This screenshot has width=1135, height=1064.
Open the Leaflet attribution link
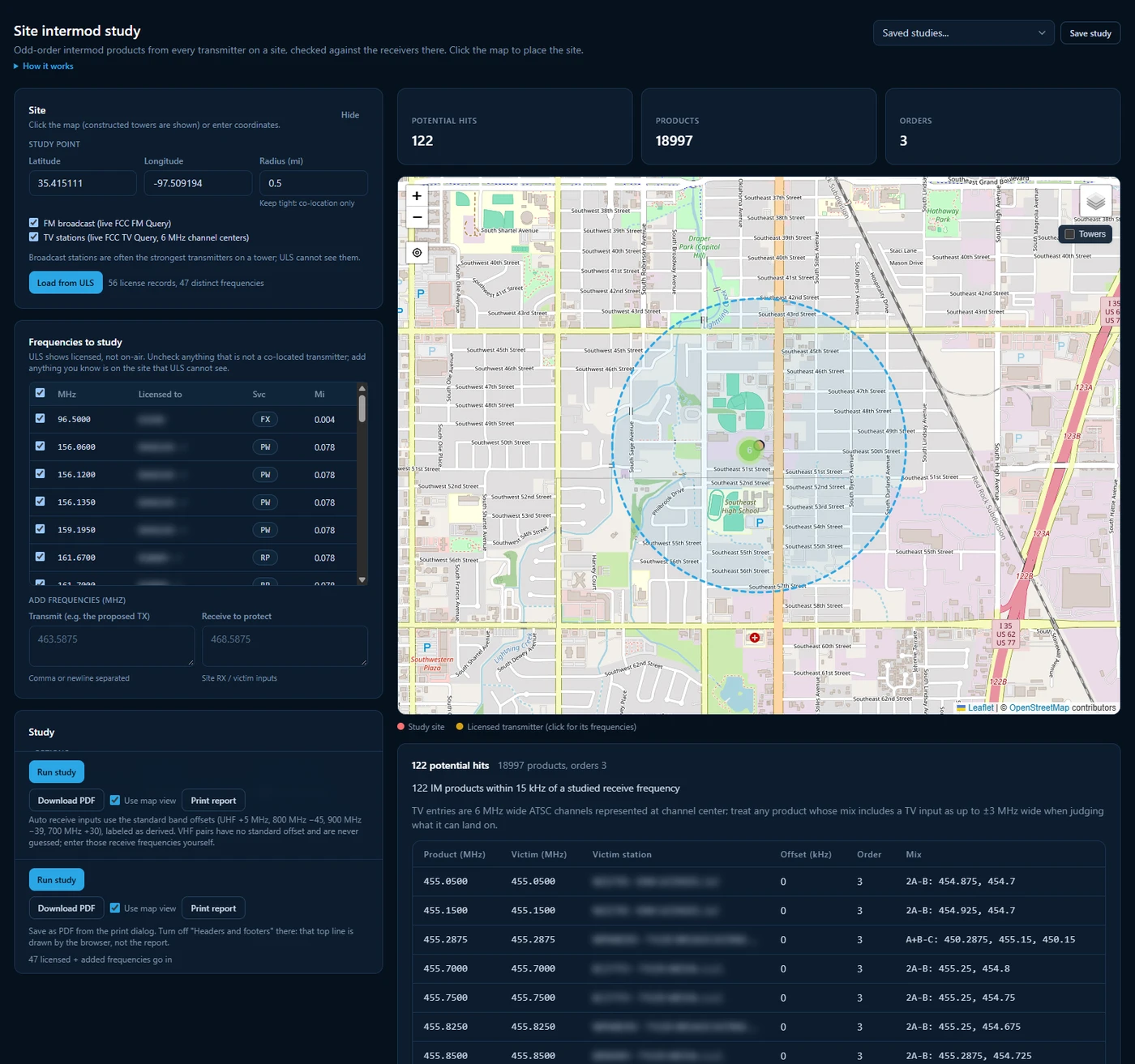coord(980,707)
